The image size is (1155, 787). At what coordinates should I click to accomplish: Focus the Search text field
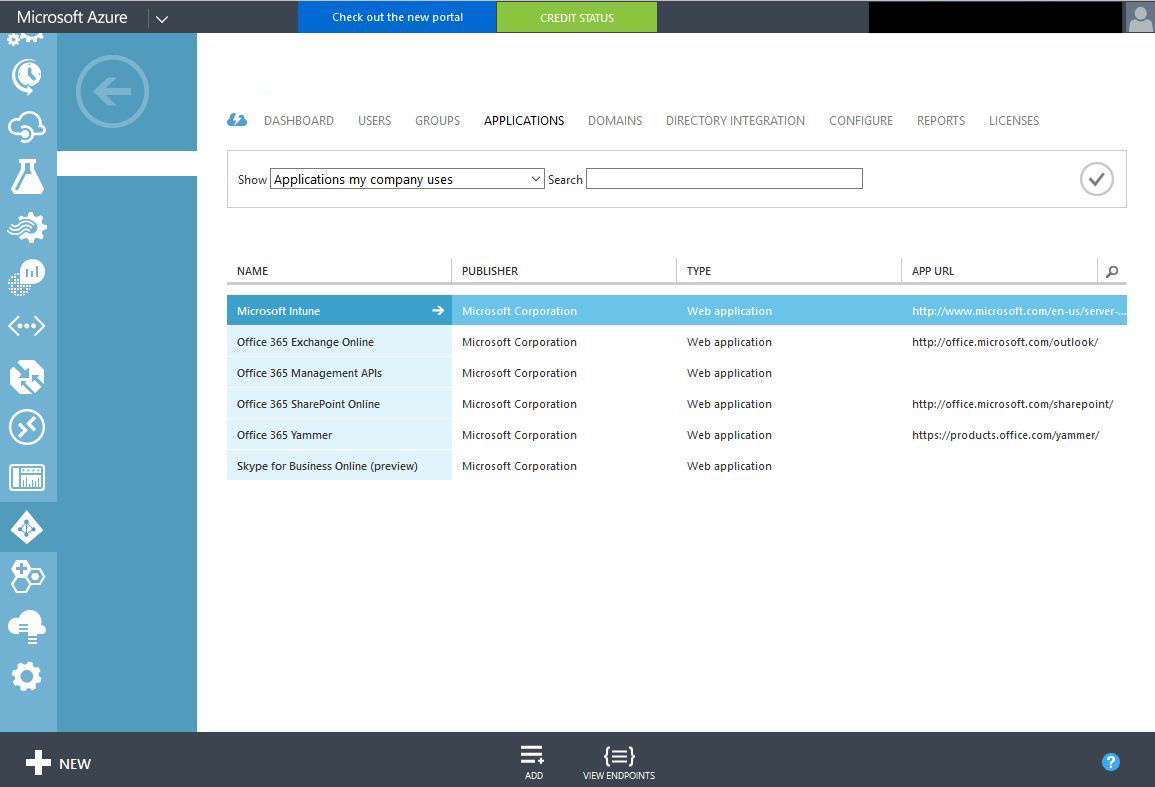724,179
